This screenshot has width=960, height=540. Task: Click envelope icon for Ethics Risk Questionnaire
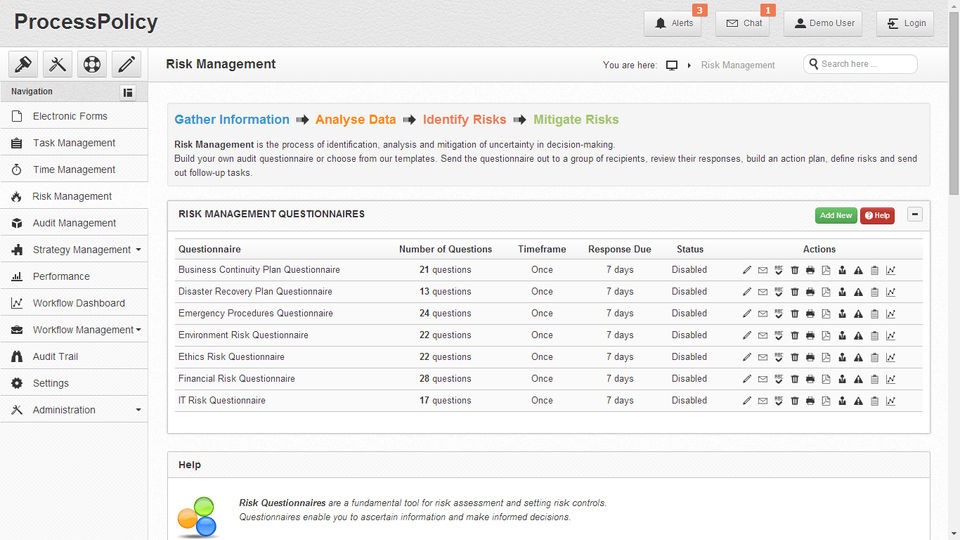pos(763,357)
